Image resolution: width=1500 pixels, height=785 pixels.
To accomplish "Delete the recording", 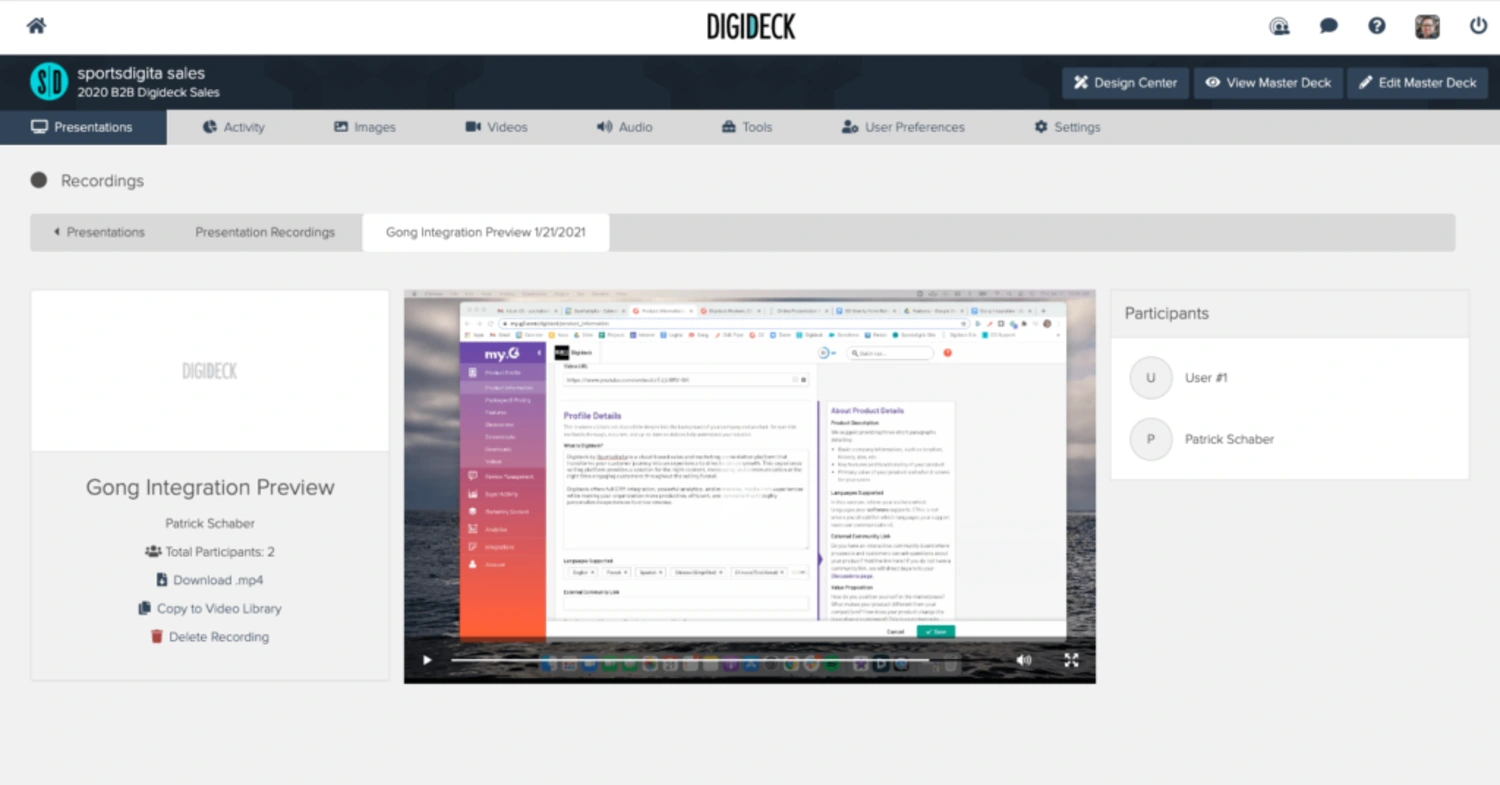I will click(210, 637).
